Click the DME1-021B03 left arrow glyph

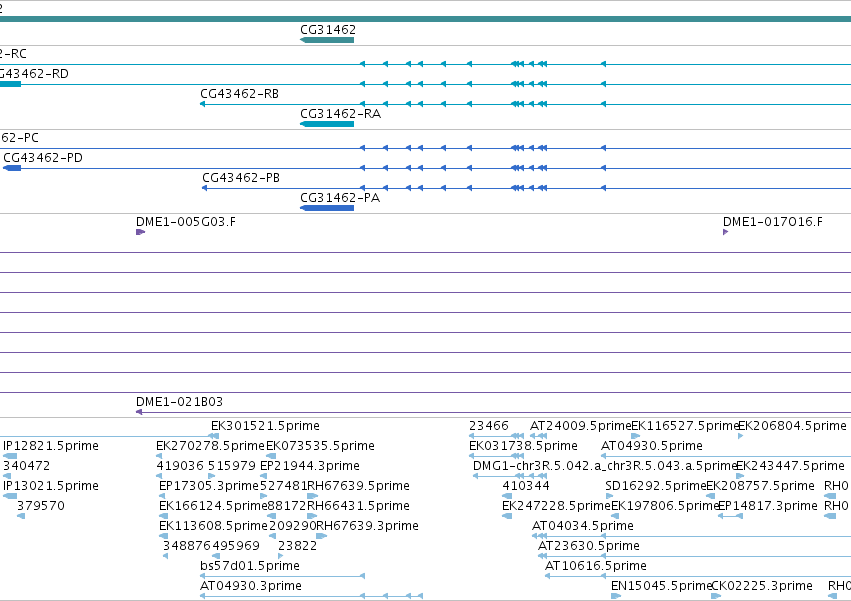(x=139, y=412)
